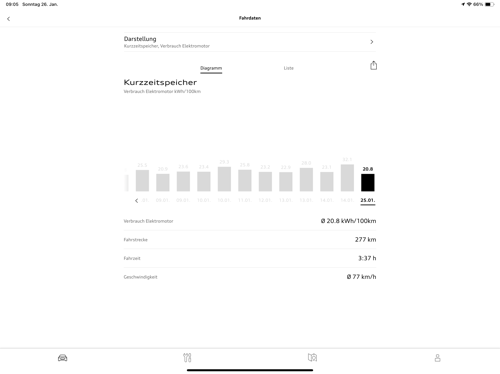Go back using the top-left arrow
The height and width of the screenshot is (374, 500).
8,19
